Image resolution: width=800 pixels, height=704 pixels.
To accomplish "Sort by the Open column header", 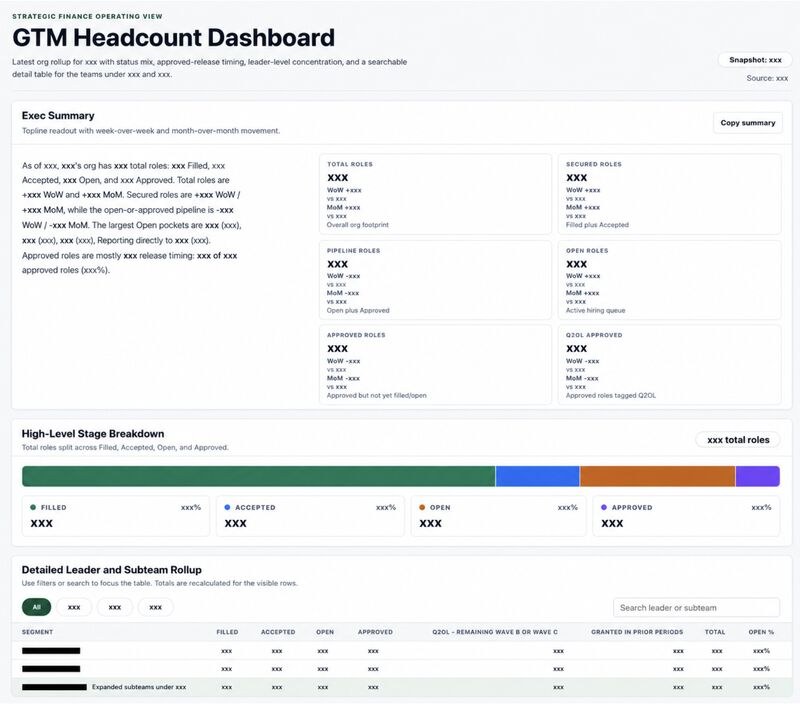I will [325, 632].
